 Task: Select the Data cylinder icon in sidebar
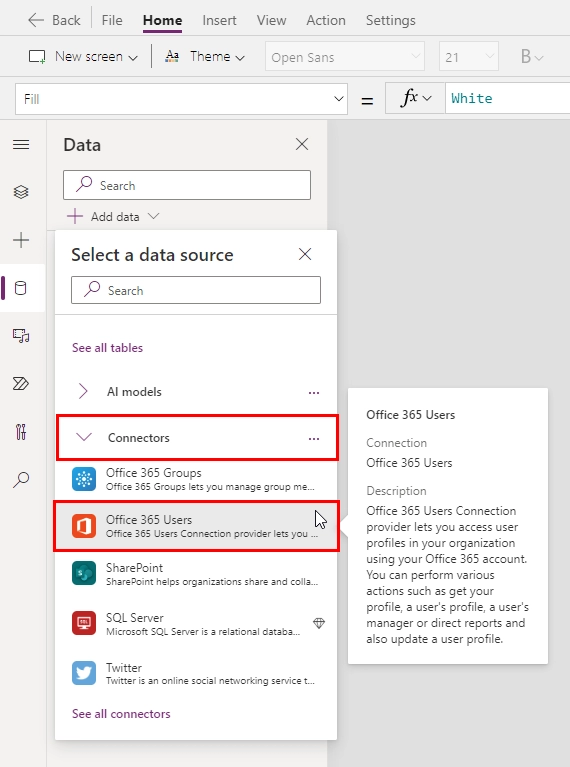pyautogui.click(x=21, y=288)
